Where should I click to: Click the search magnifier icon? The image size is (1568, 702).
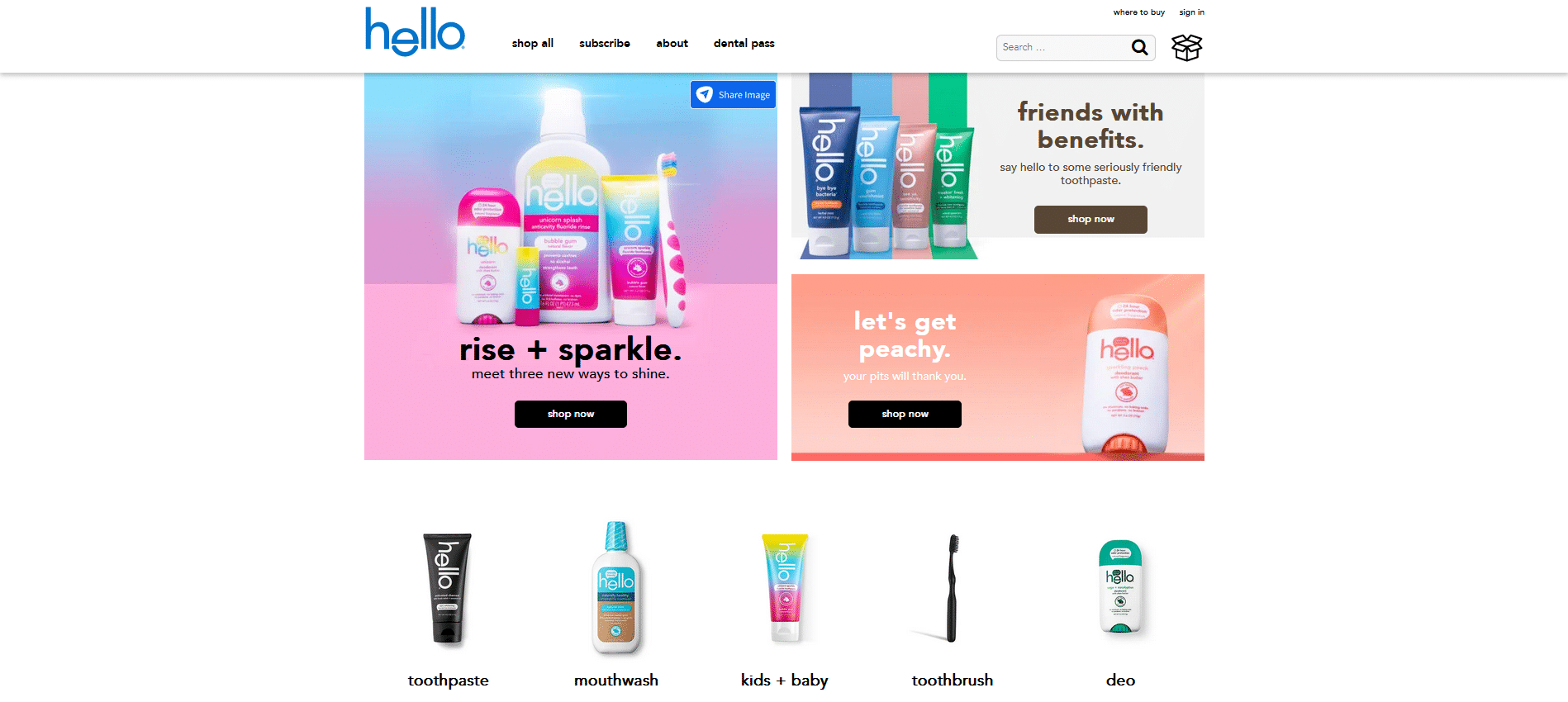1139,48
